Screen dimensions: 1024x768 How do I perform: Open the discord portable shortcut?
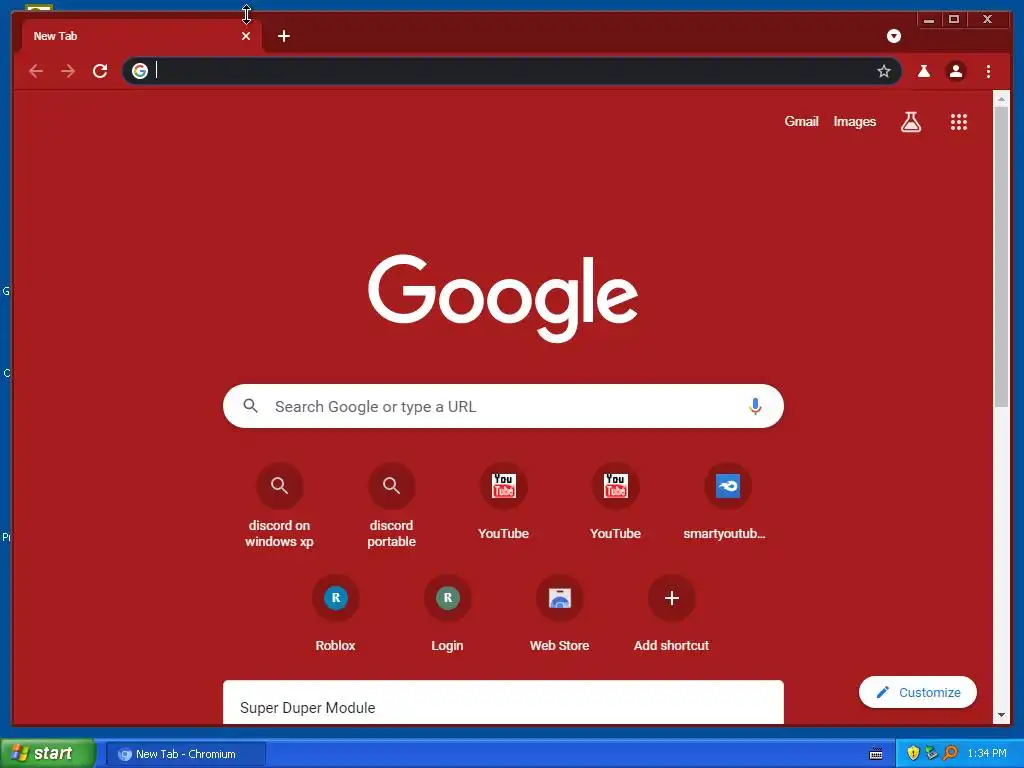[391, 506]
